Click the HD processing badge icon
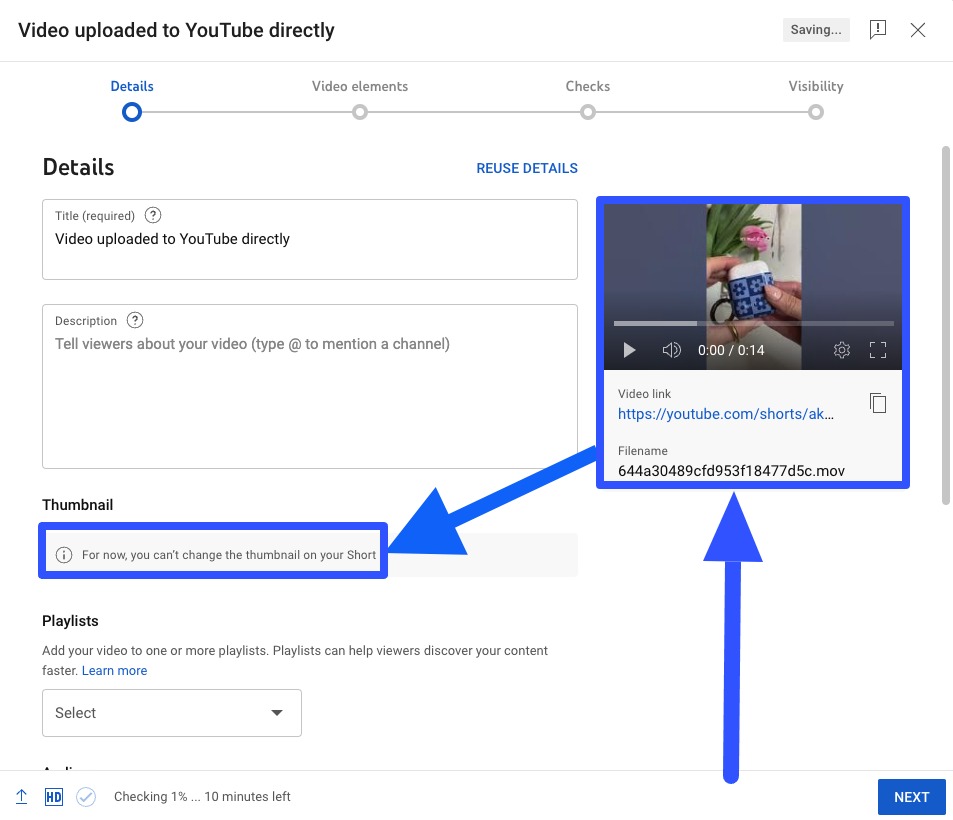Viewport: 953px width, 820px height. coord(53,796)
